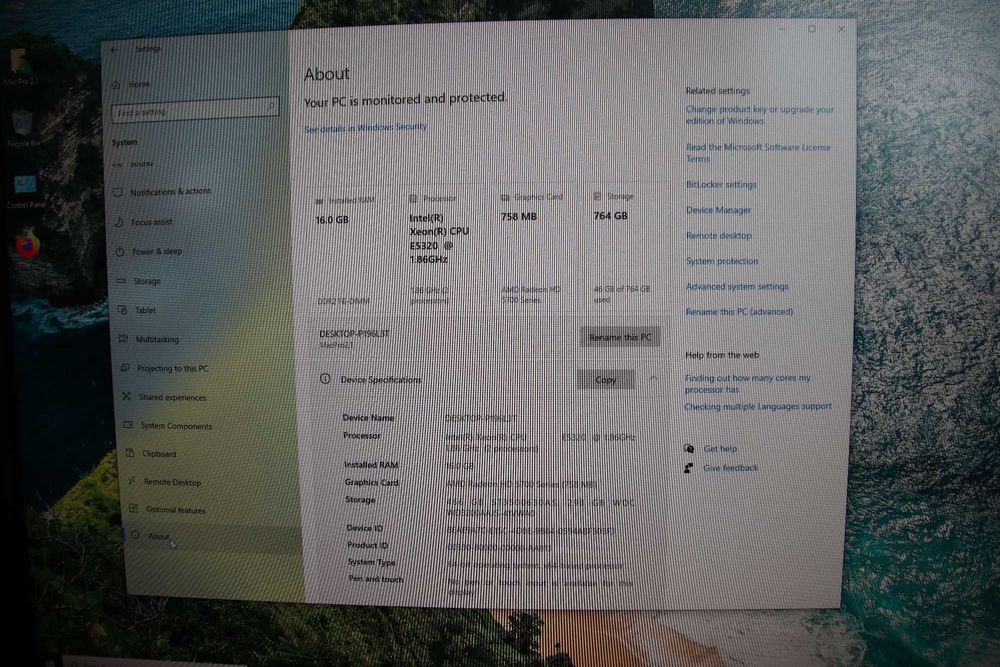Open Remote Desktop in sidebar
This screenshot has width=1000, height=667.
[172, 482]
